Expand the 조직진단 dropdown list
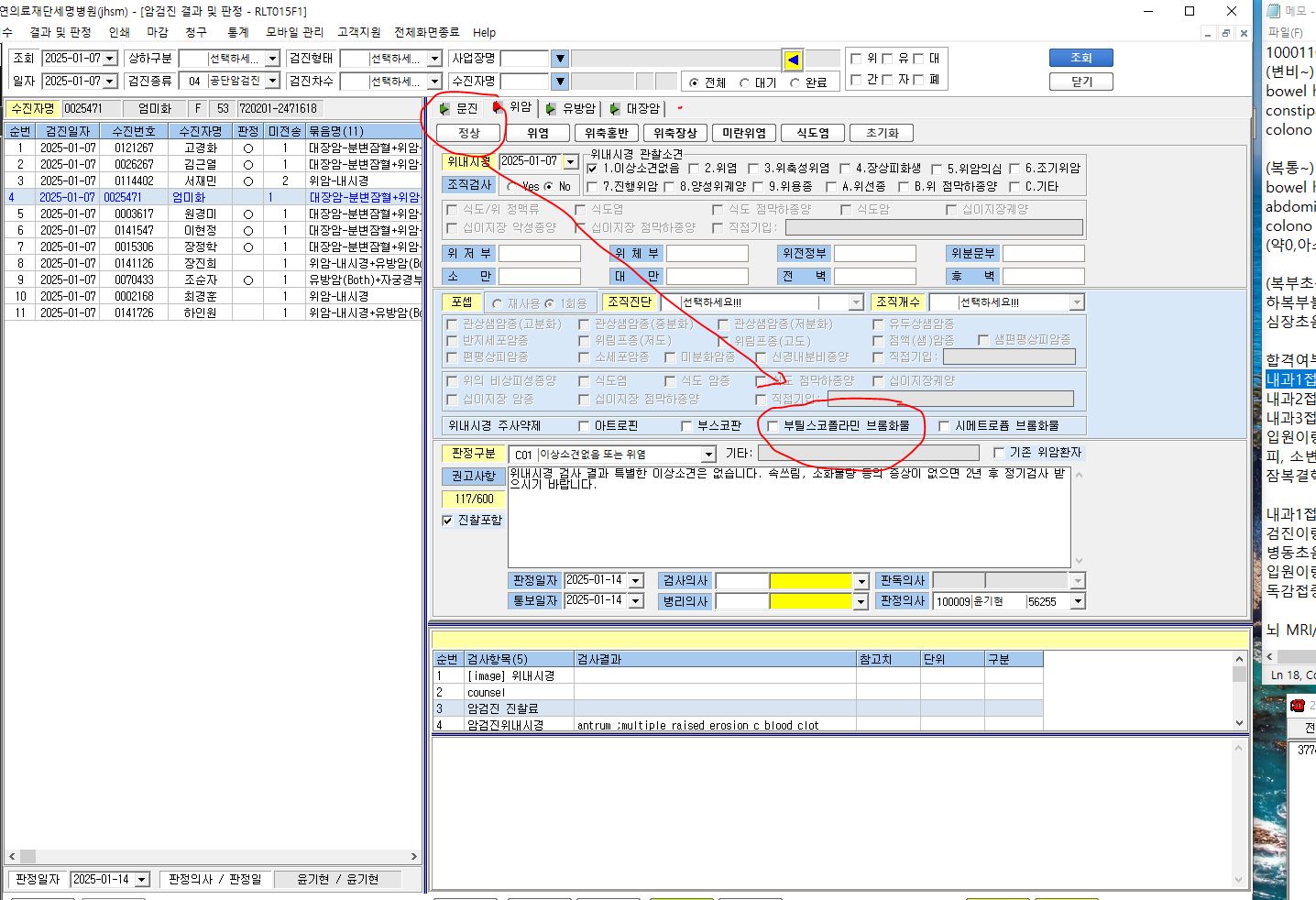The height and width of the screenshot is (900, 1316). click(x=856, y=302)
